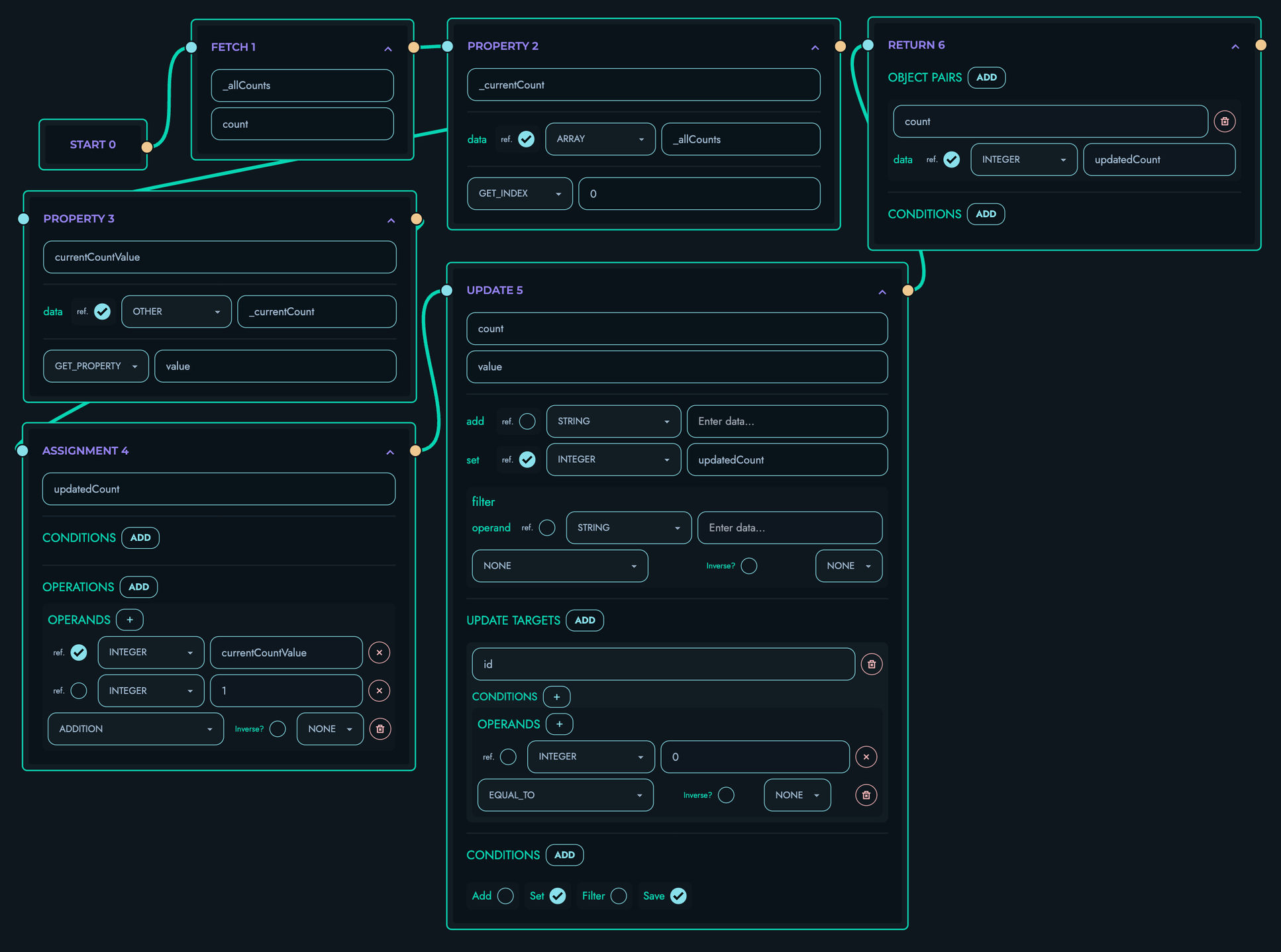Collapse the PROPERTY 3 node
Image resolution: width=1281 pixels, height=952 pixels.
[x=391, y=220]
